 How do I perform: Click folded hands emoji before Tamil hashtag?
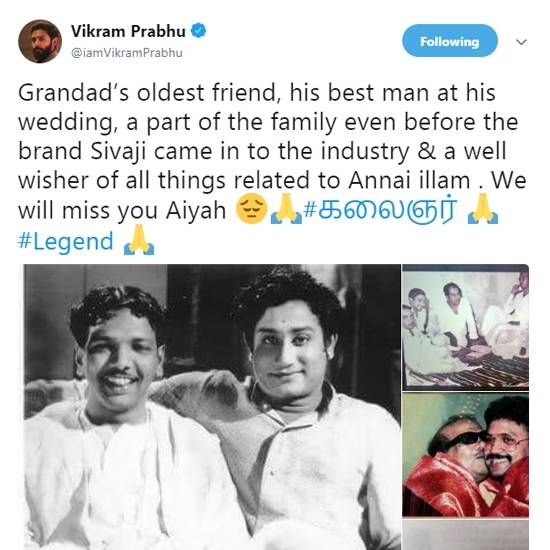[286, 209]
